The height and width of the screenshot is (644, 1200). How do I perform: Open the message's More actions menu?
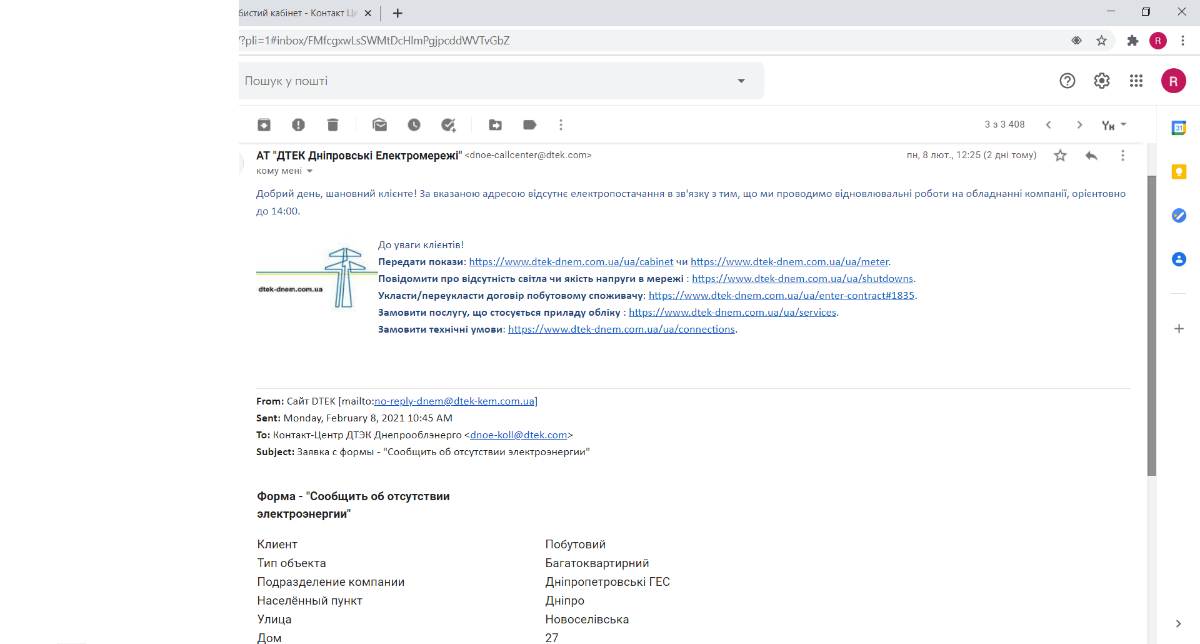tap(1123, 155)
